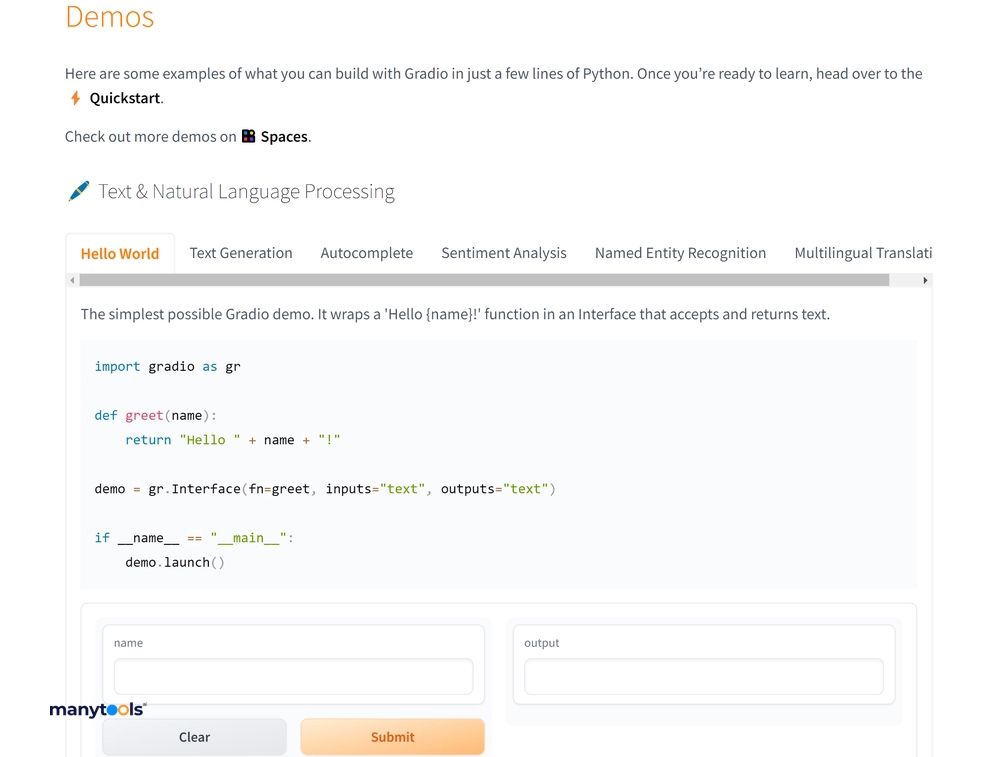Click inside the name input field

(293, 676)
